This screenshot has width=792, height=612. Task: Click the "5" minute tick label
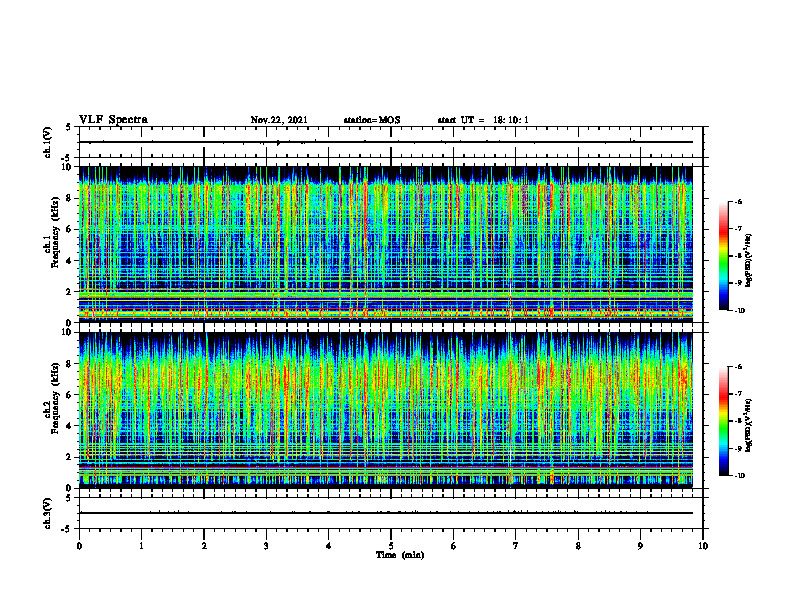[x=391, y=546]
